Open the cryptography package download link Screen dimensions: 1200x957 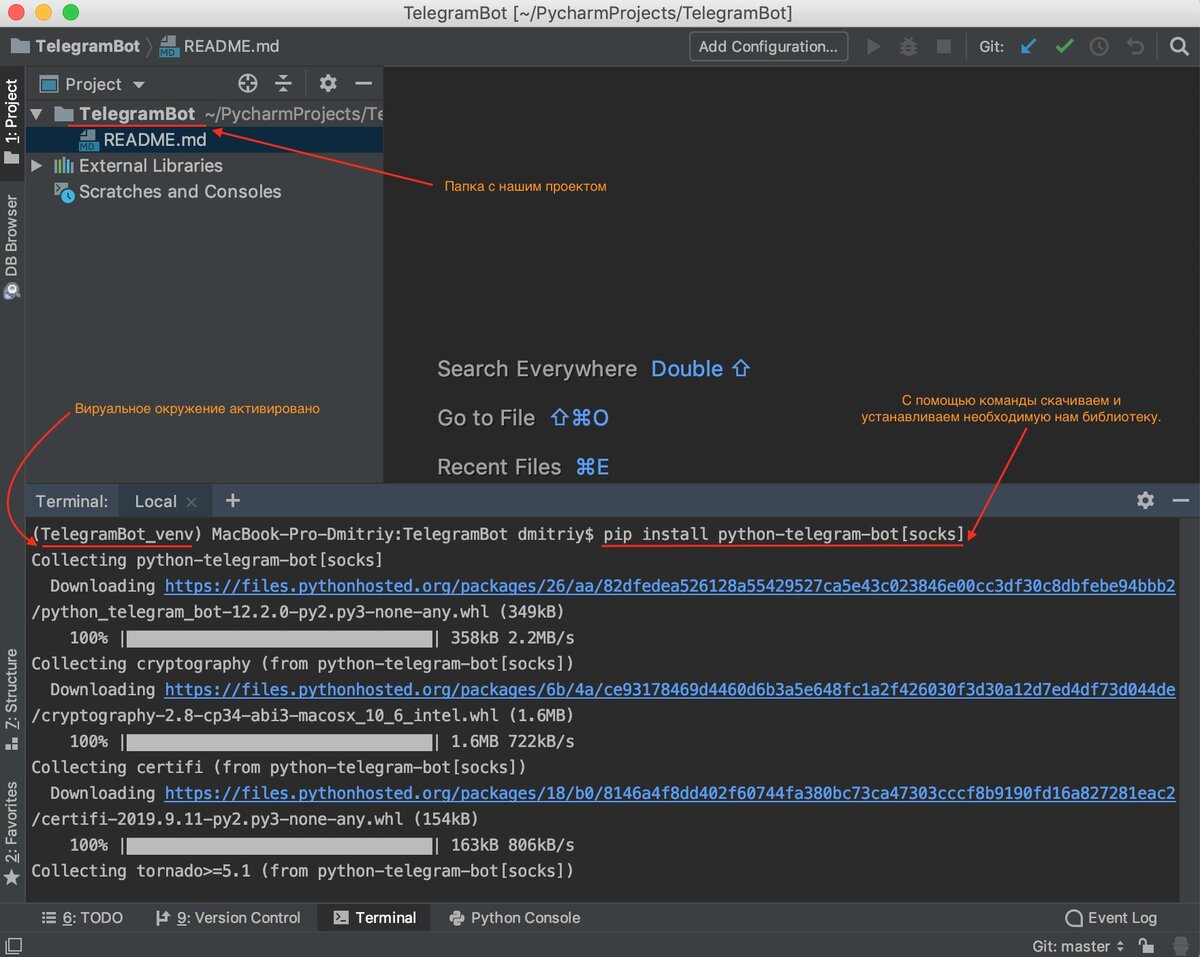pyautogui.click(x=670, y=690)
